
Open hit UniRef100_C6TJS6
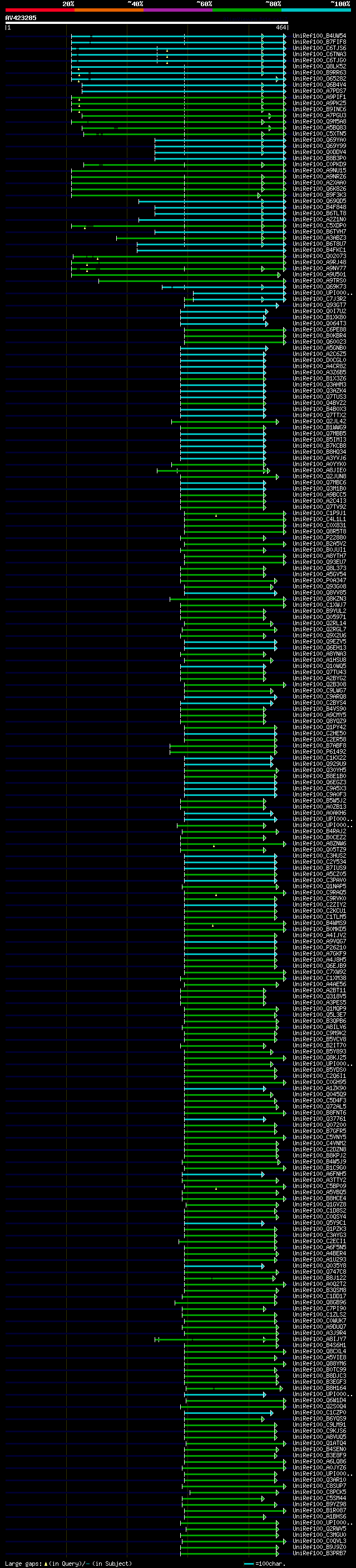point(319,48)
